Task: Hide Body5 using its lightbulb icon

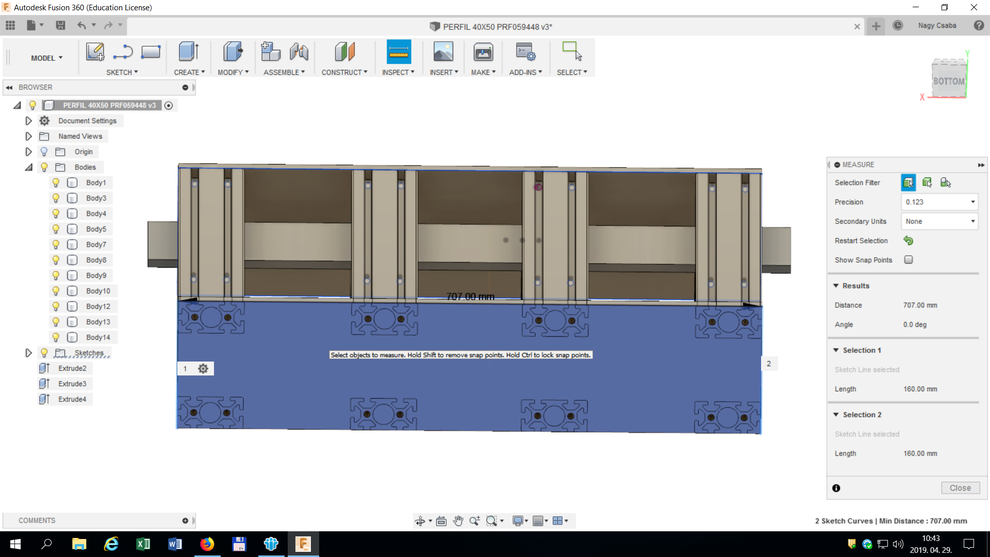Action: pos(56,229)
